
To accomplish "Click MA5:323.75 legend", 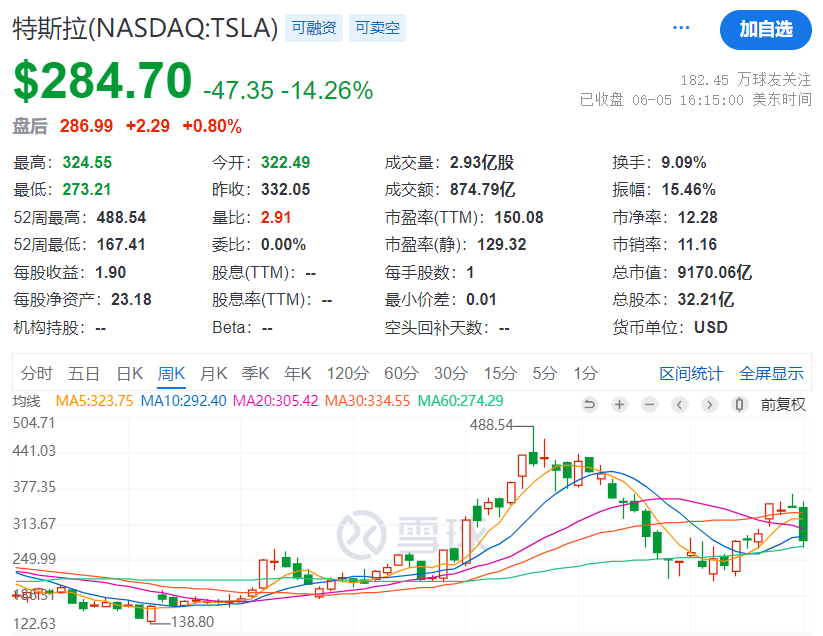I will tap(94, 401).
